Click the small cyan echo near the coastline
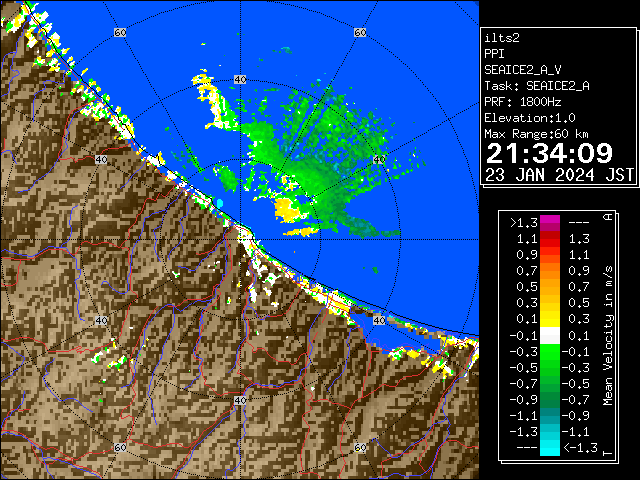The width and height of the screenshot is (640, 480). point(220,203)
